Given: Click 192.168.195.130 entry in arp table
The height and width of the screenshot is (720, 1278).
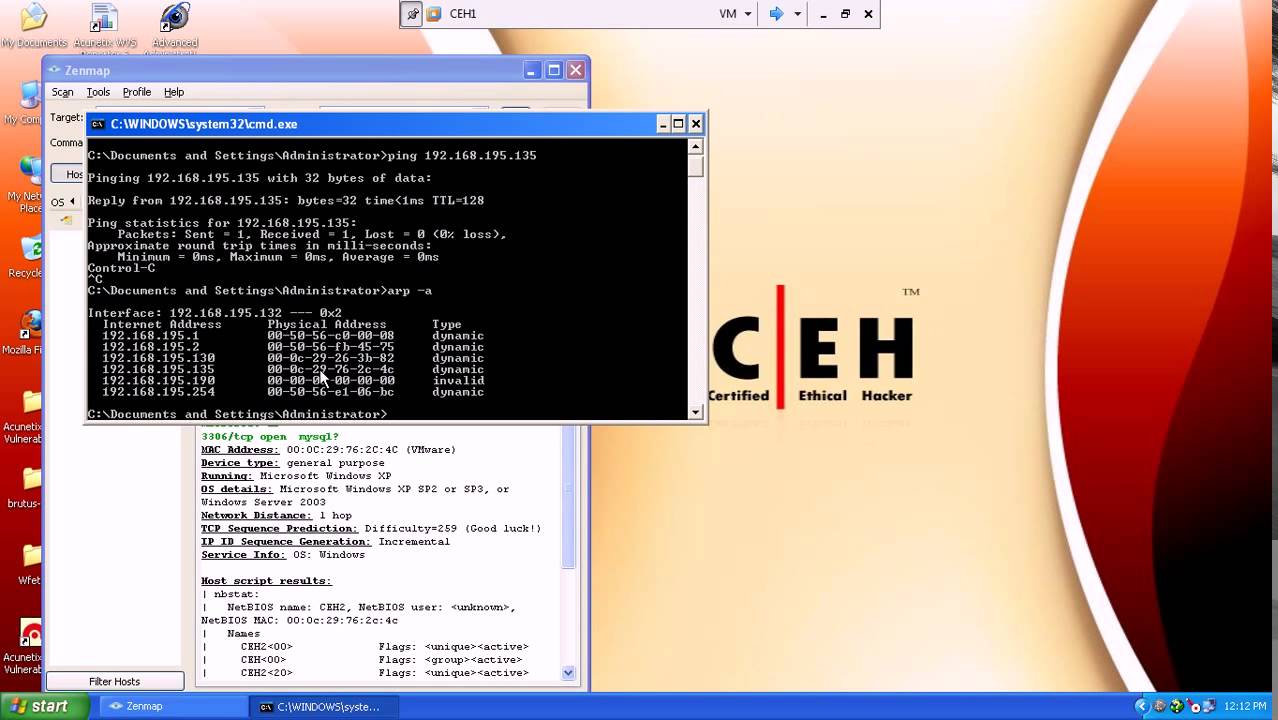Looking at the screenshot, I should pos(158,358).
